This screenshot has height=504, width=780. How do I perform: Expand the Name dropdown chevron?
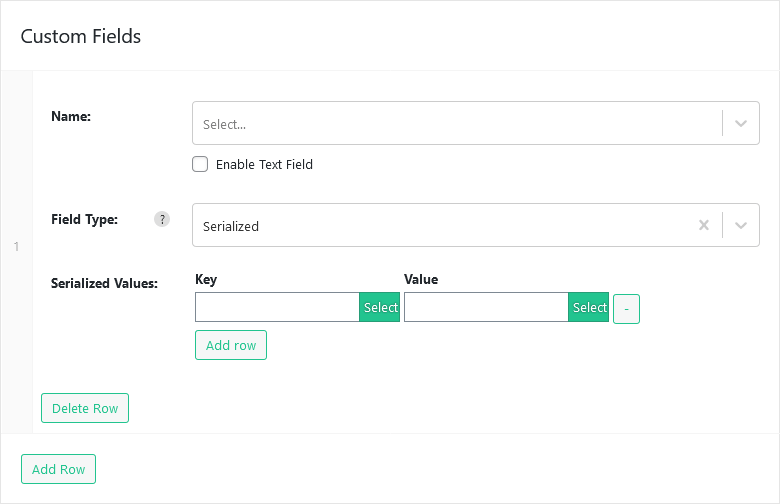tap(741, 123)
